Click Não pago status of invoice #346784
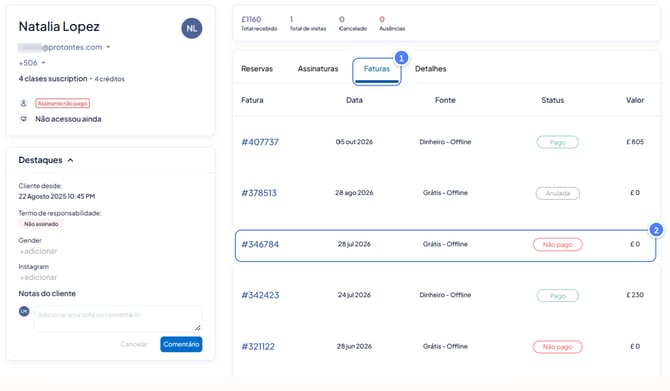The width and height of the screenshot is (670, 391). tap(558, 245)
